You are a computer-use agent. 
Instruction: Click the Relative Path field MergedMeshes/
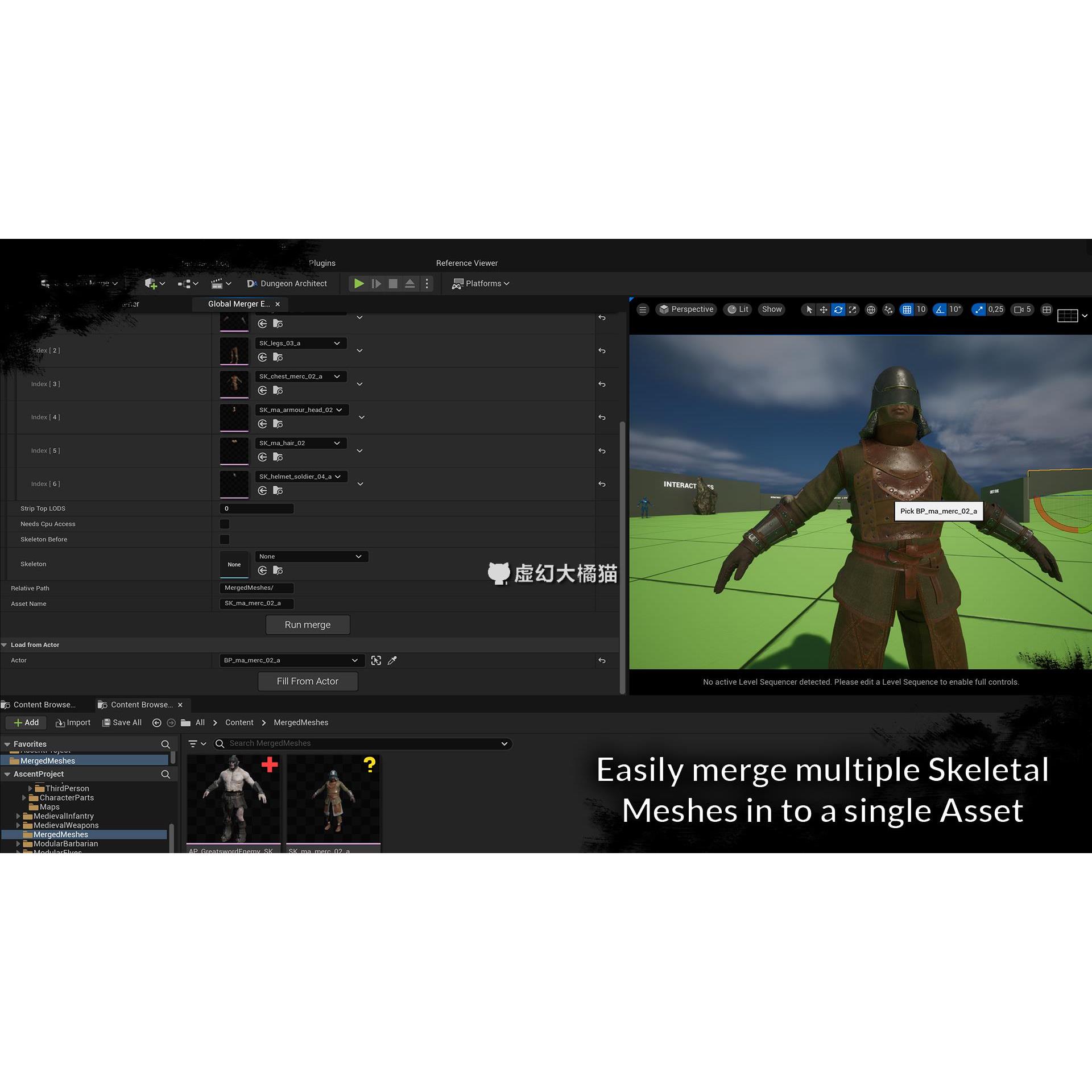click(257, 588)
